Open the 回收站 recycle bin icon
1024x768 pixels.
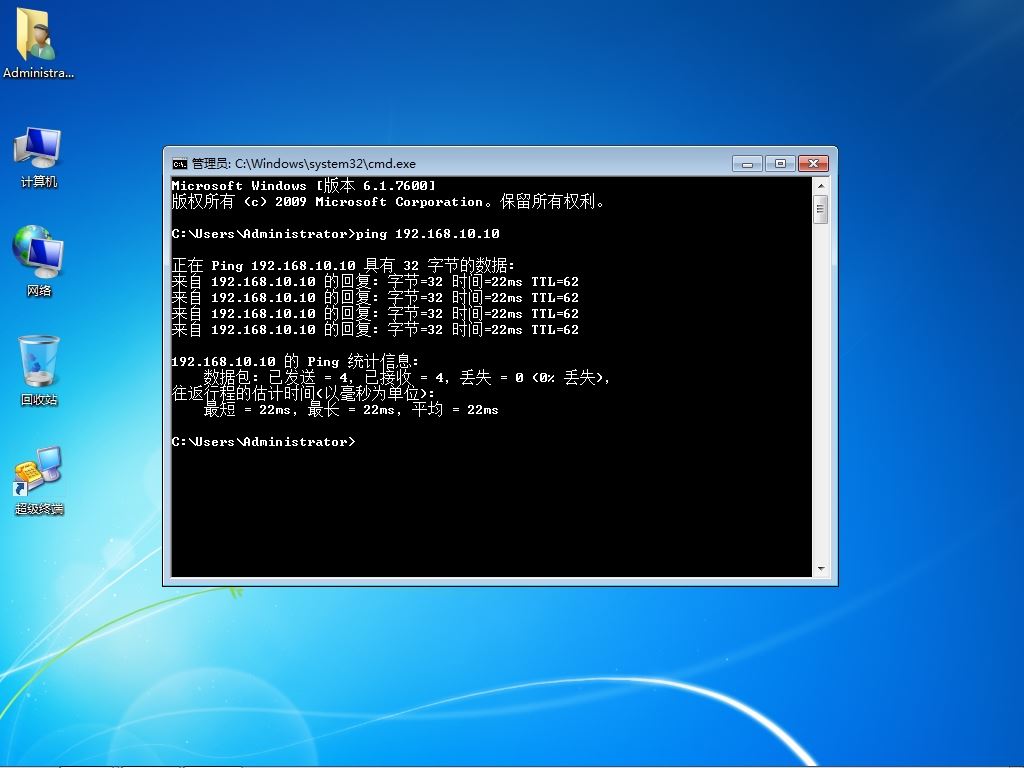[x=39, y=370]
